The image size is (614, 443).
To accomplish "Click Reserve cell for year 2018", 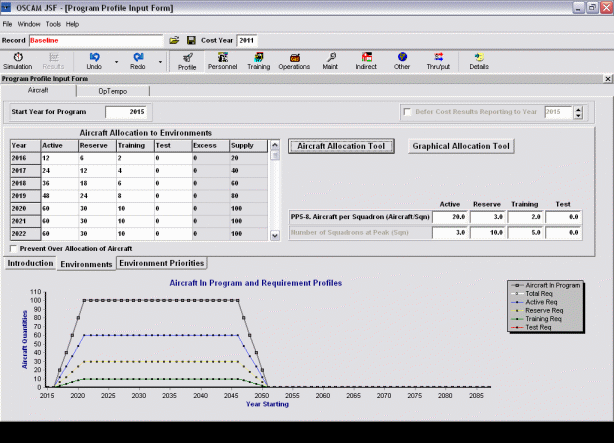I will coord(97,183).
